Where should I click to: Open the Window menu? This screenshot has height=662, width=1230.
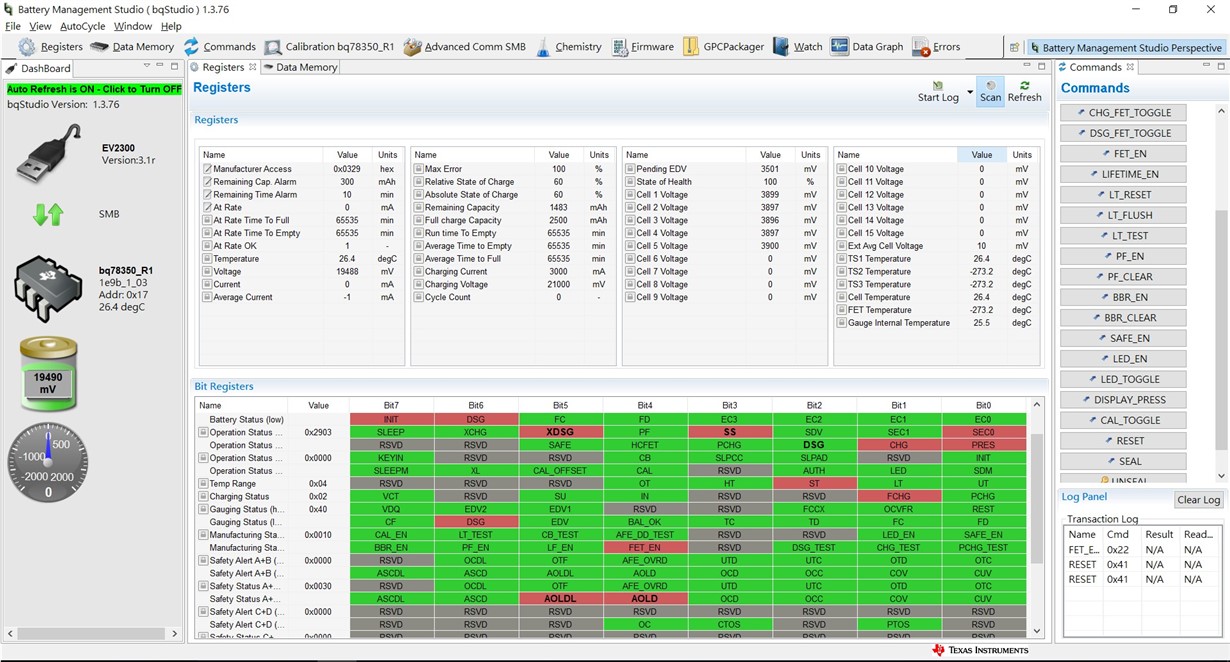133,26
